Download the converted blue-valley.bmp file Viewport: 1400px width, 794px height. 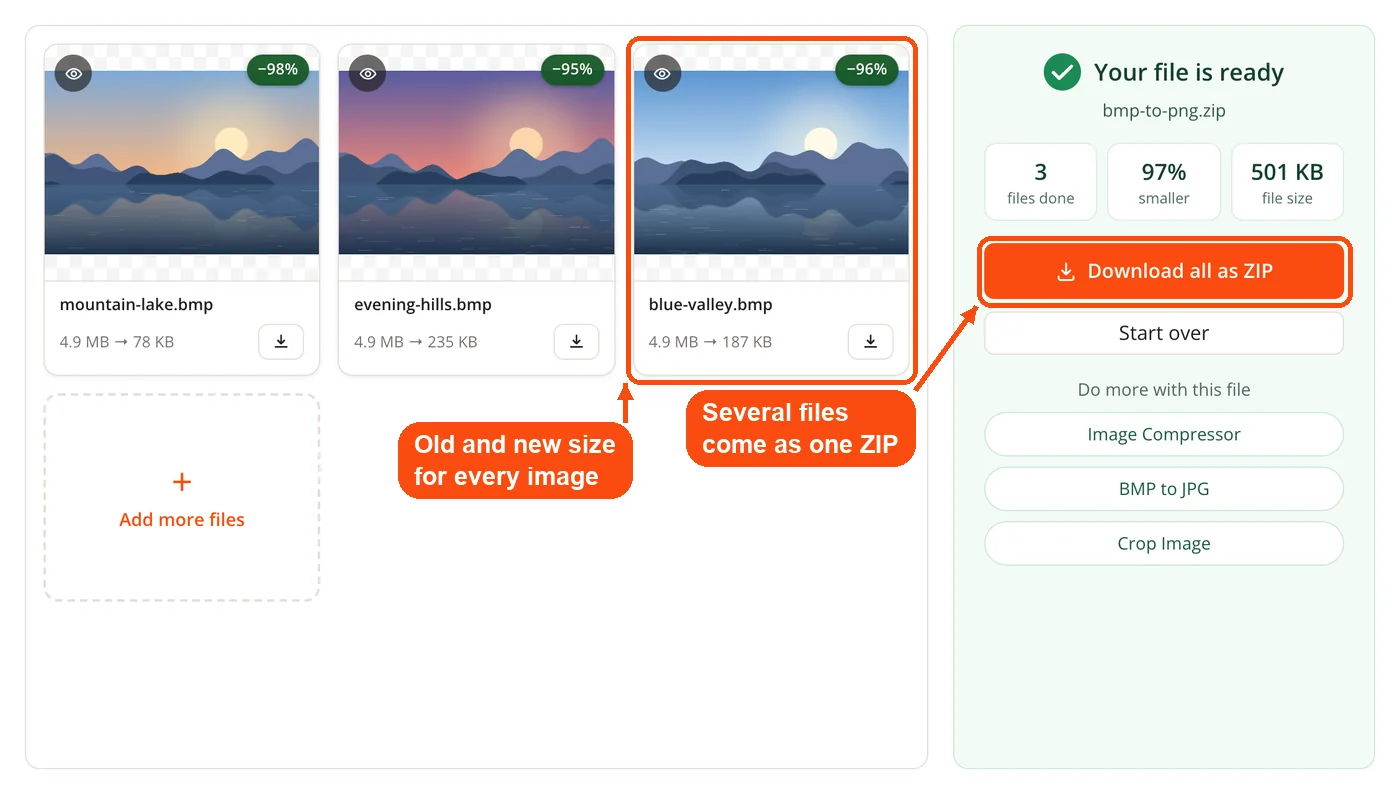pyautogui.click(x=871, y=342)
